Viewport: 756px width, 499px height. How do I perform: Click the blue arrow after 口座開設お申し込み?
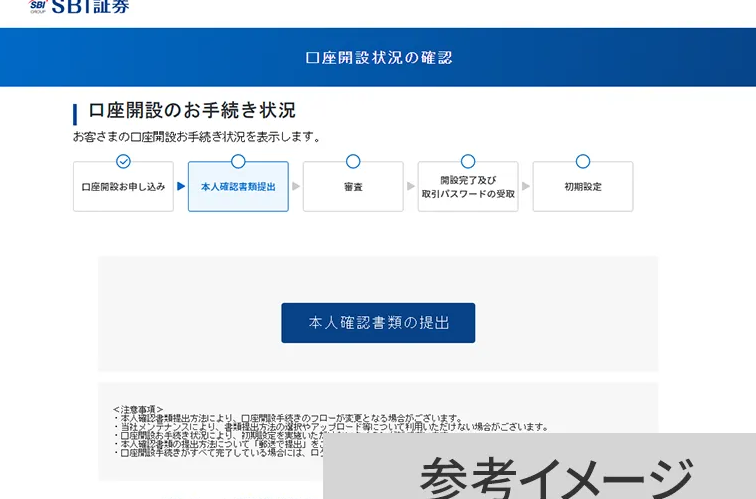pyautogui.click(x=181, y=186)
